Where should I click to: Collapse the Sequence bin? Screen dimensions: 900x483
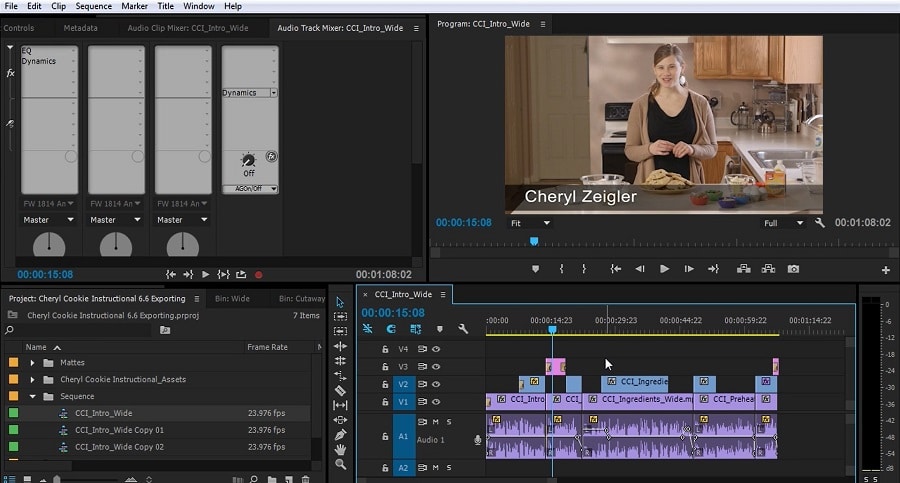pyautogui.click(x=33, y=396)
